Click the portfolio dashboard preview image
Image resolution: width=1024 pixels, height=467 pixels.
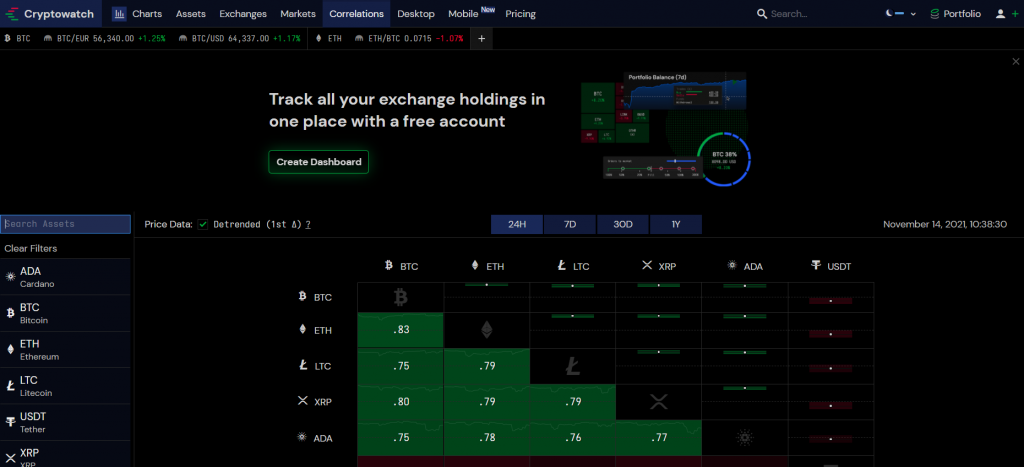click(665, 129)
